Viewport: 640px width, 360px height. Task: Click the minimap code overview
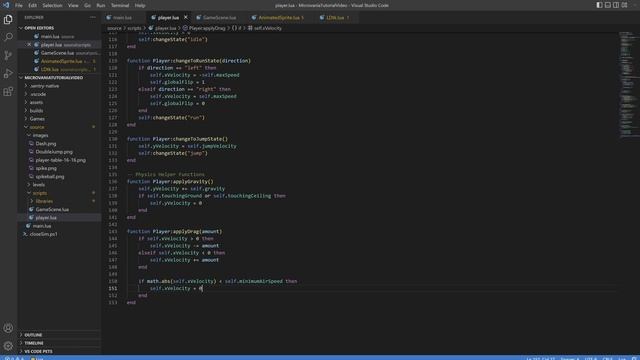coord(628,86)
